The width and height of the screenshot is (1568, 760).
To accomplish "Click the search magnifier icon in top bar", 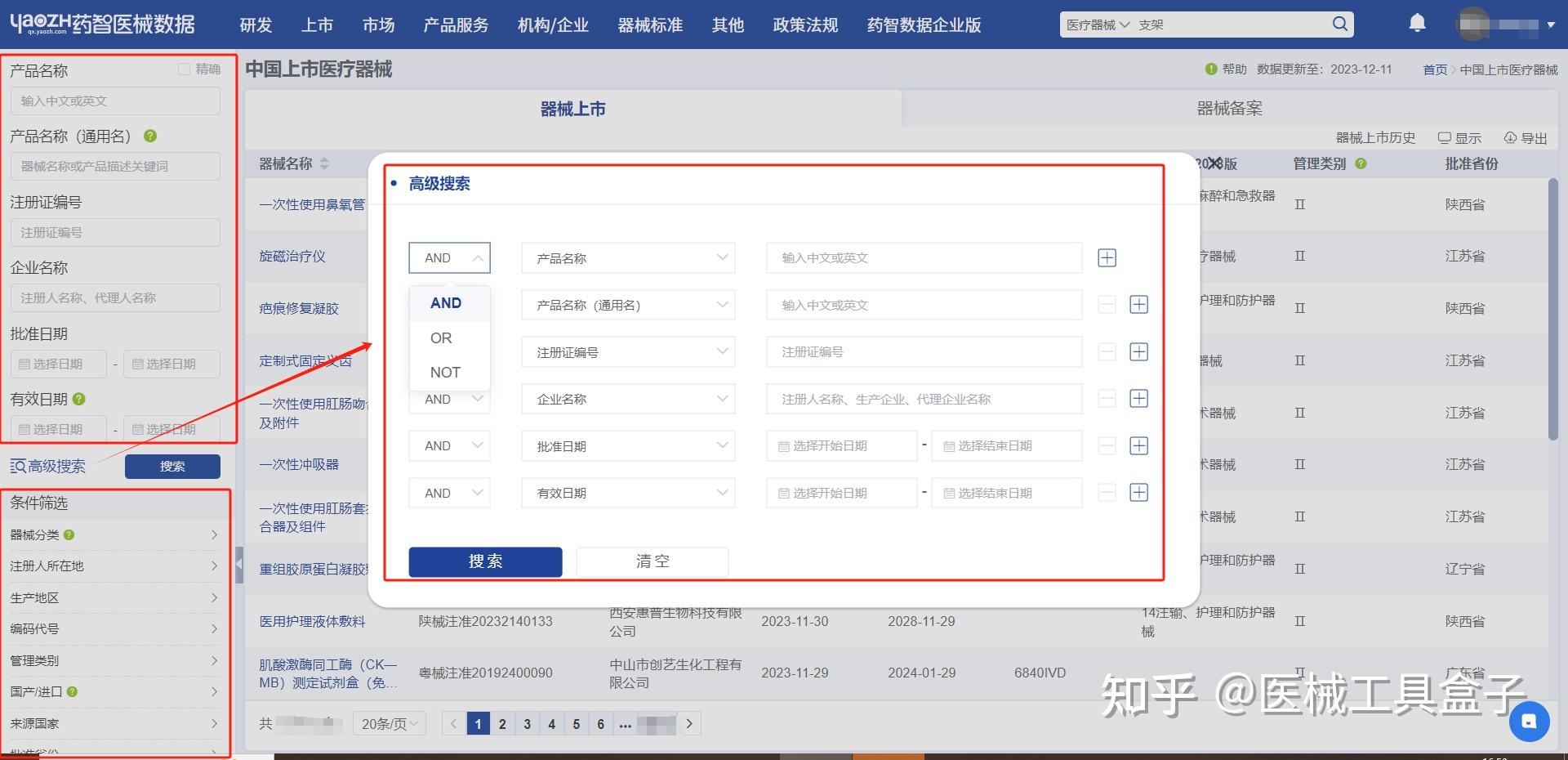I will pos(1339,24).
